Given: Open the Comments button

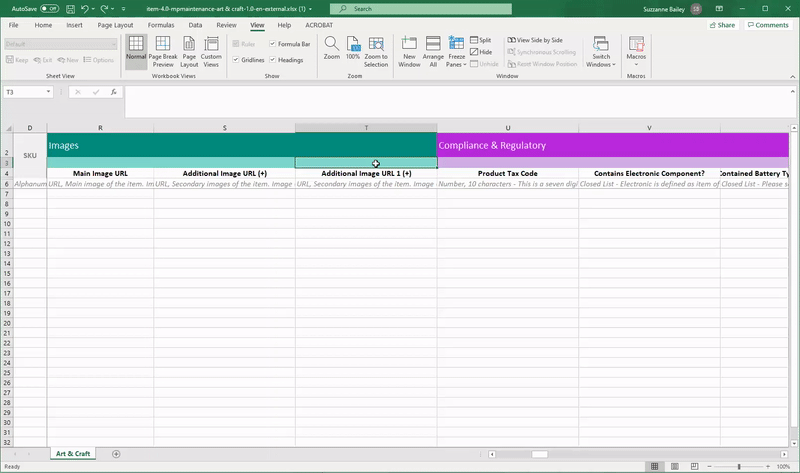Looking at the screenshot, I should coord(768,25).
